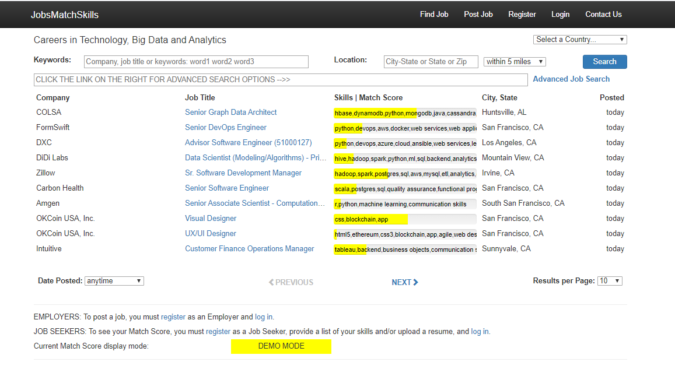Image resolution: width=675 pixels, height=383 pixels.
Task: Open the Advanced Job Search link
Action: (571, 79)
